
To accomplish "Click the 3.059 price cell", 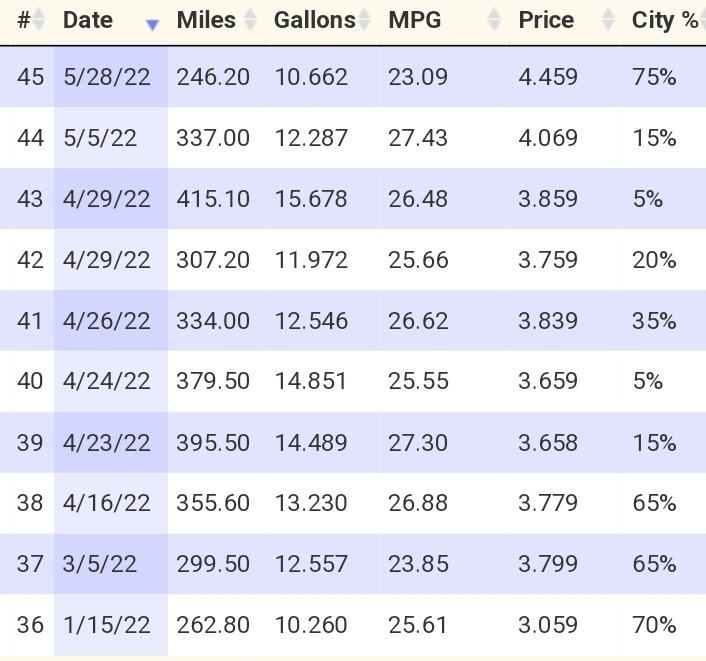I will tap(548, 625).
